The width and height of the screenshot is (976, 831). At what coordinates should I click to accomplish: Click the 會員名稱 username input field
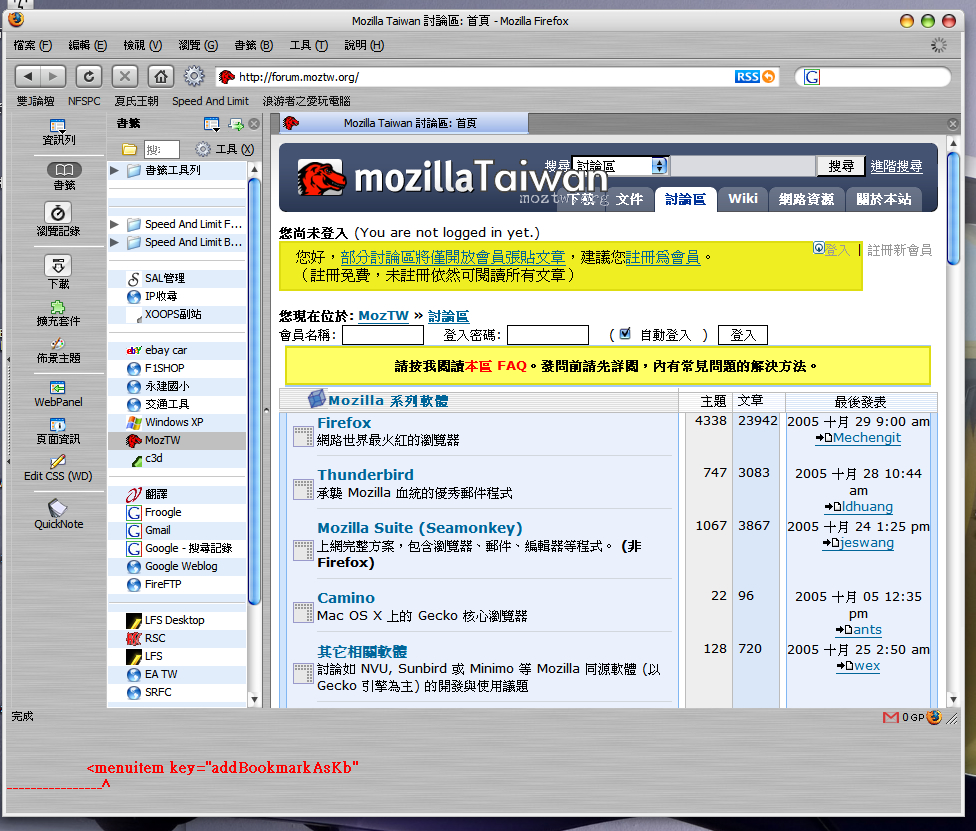click(x=383, y=335)
